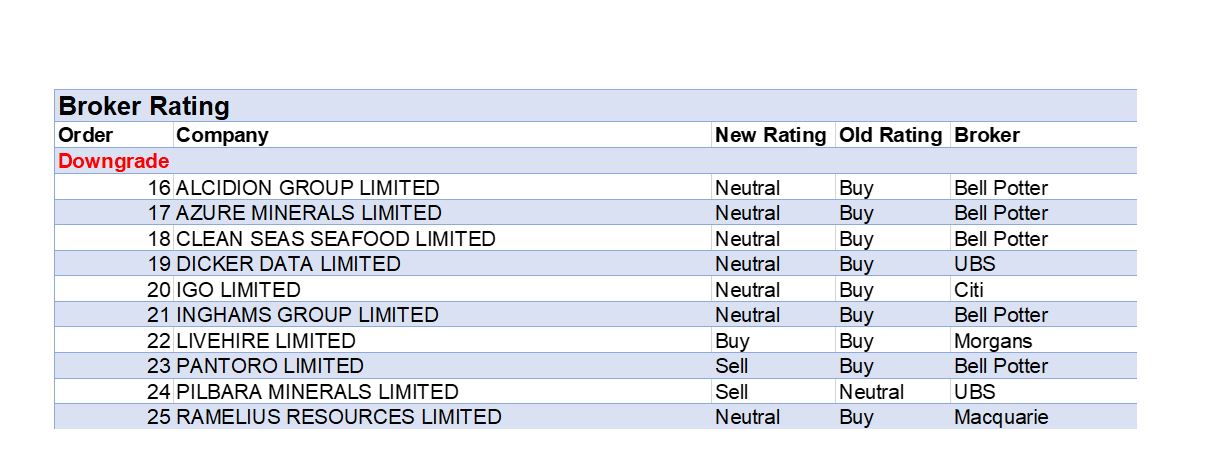The width and height of the screenshot is (1223, 459).
Task: Select PILBARA MINERALS LIMITED cell
Action: [x=317, y=392]
